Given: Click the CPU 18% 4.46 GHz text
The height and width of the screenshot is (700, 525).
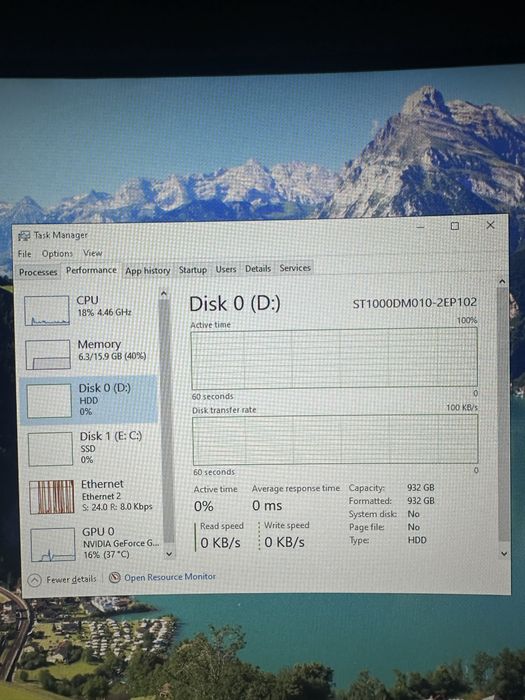Looking at the screenshot, I should point(104,312).
